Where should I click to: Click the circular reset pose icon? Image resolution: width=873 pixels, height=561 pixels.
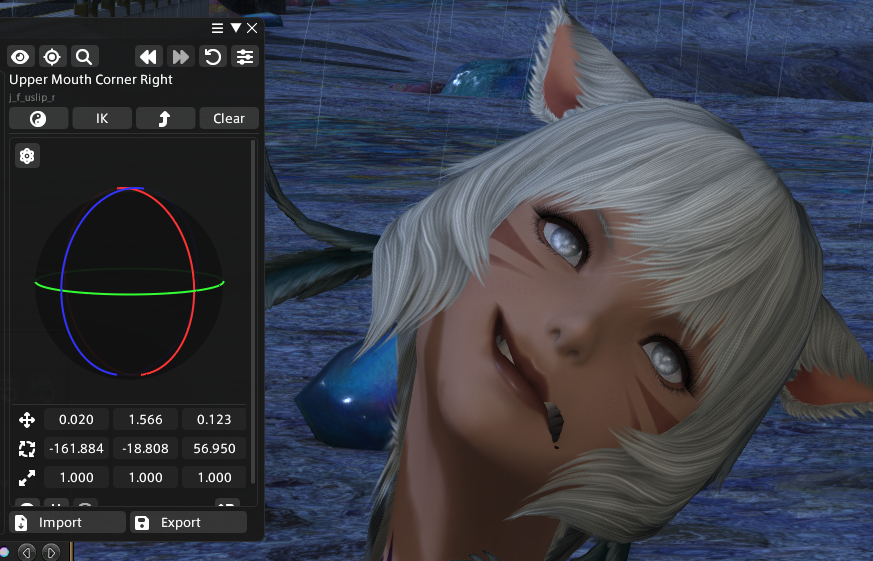pyautogui.click(x=213, y=57)
